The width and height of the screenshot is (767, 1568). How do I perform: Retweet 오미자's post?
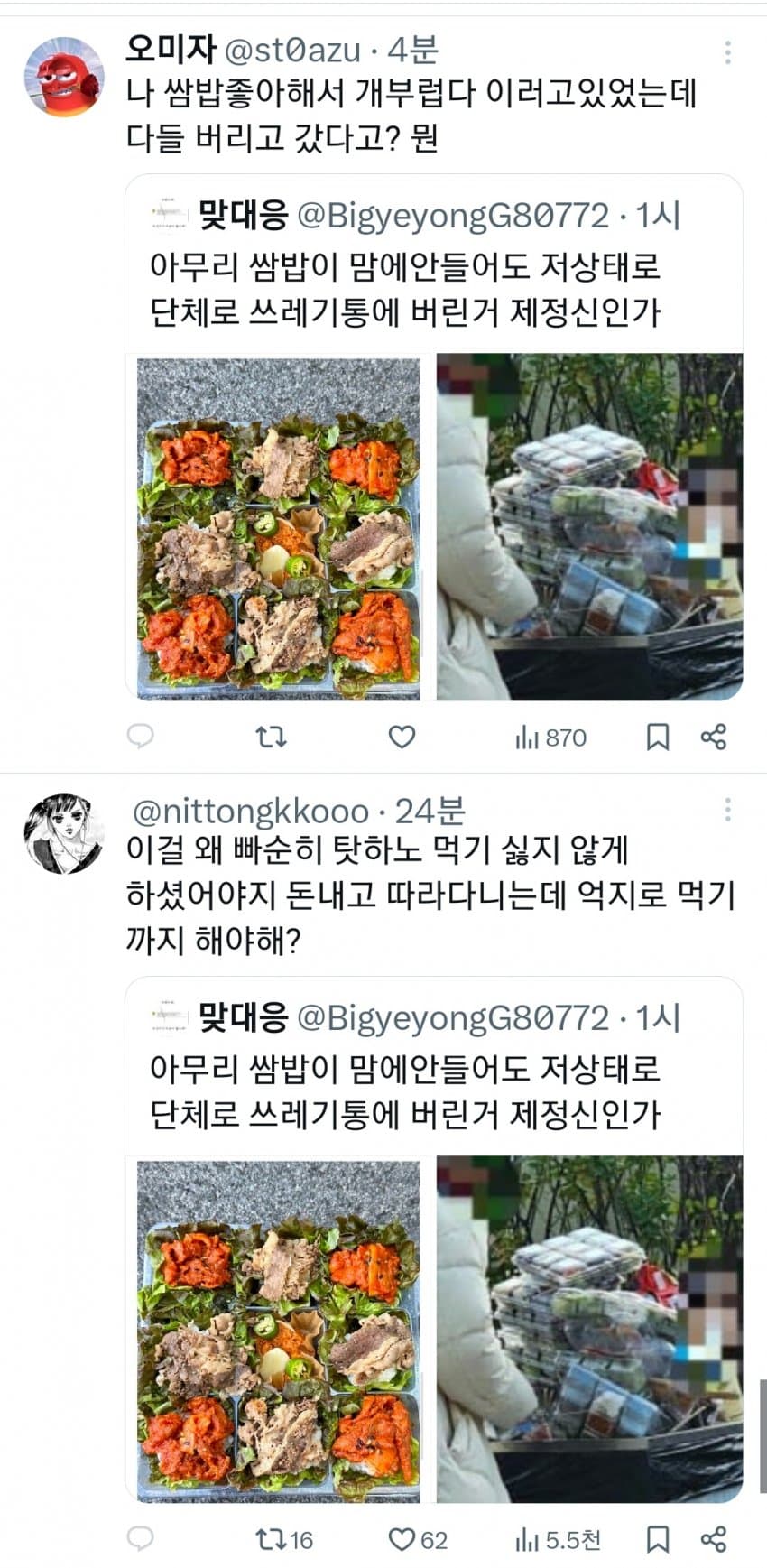[x=271, y=738]
